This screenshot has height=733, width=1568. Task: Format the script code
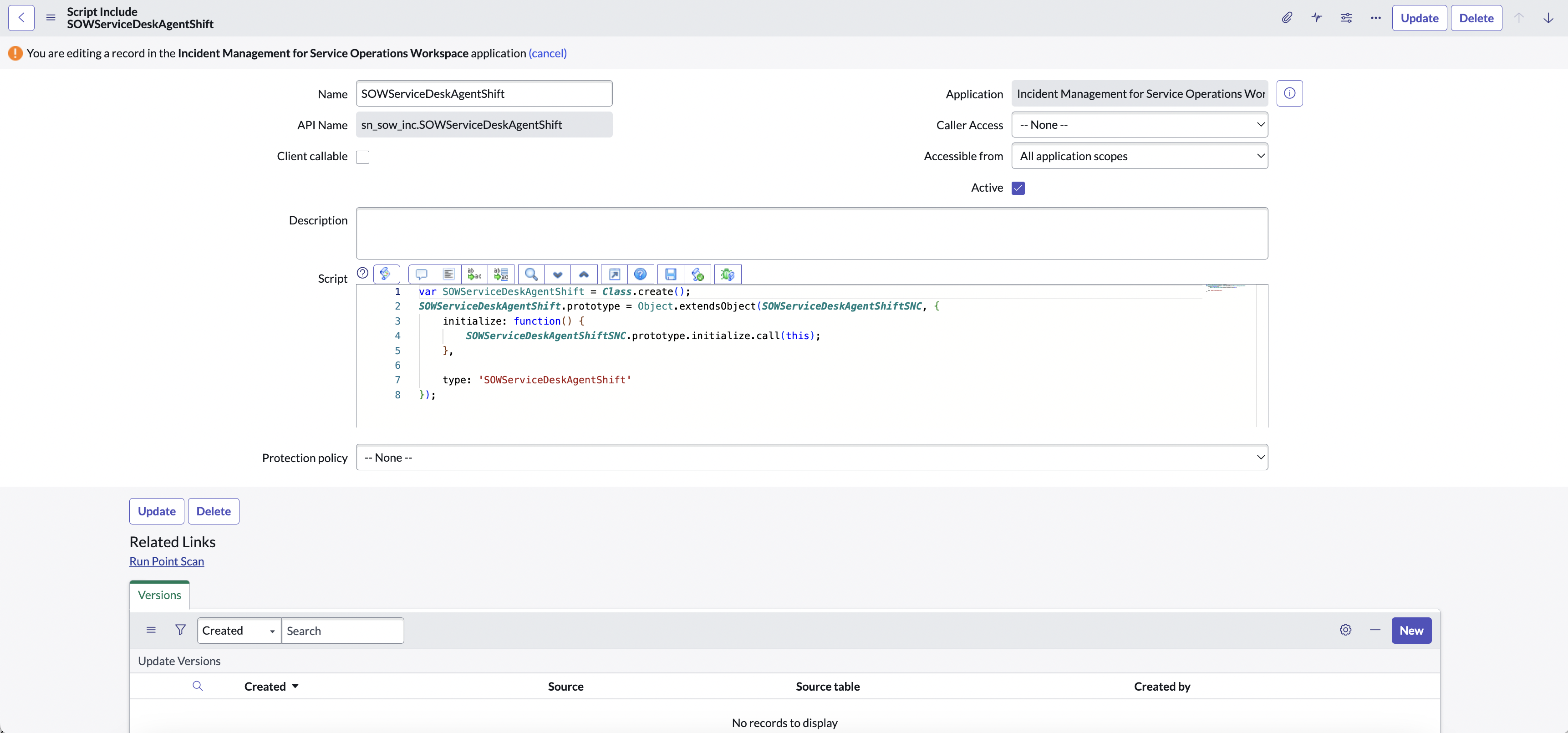tap(448, 274)
